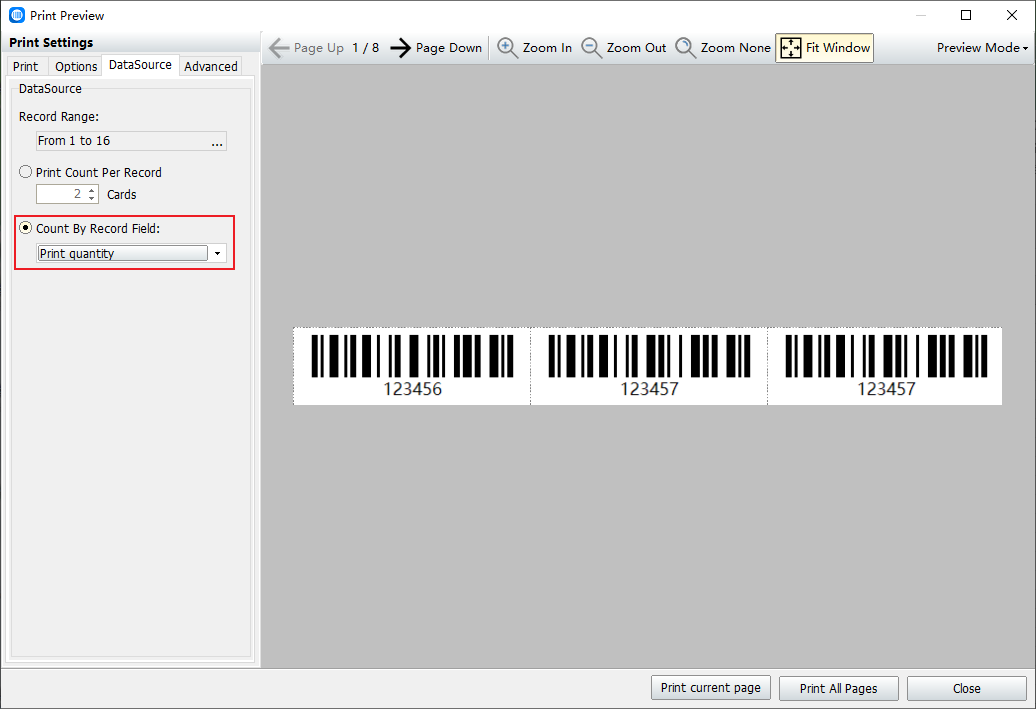Switch to the Advanced tab
The width and height of the screenshot is (1036, 709).
tap(211, 66)
